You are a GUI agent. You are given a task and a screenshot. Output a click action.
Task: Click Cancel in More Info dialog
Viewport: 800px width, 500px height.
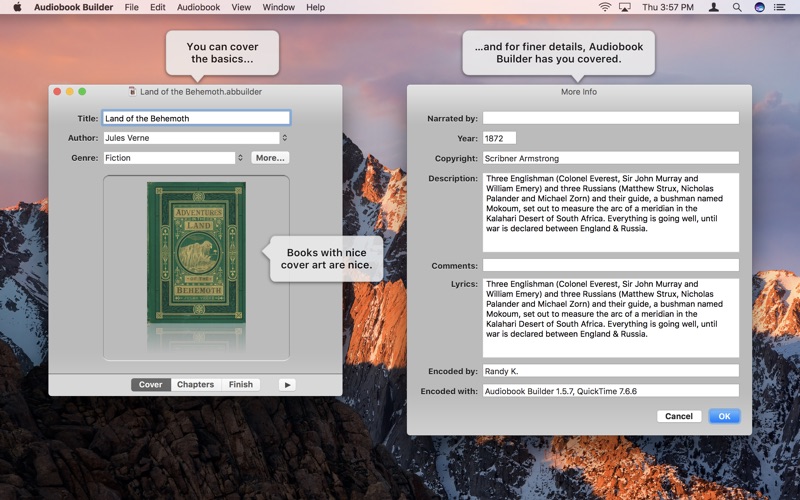tap(679, 416)
